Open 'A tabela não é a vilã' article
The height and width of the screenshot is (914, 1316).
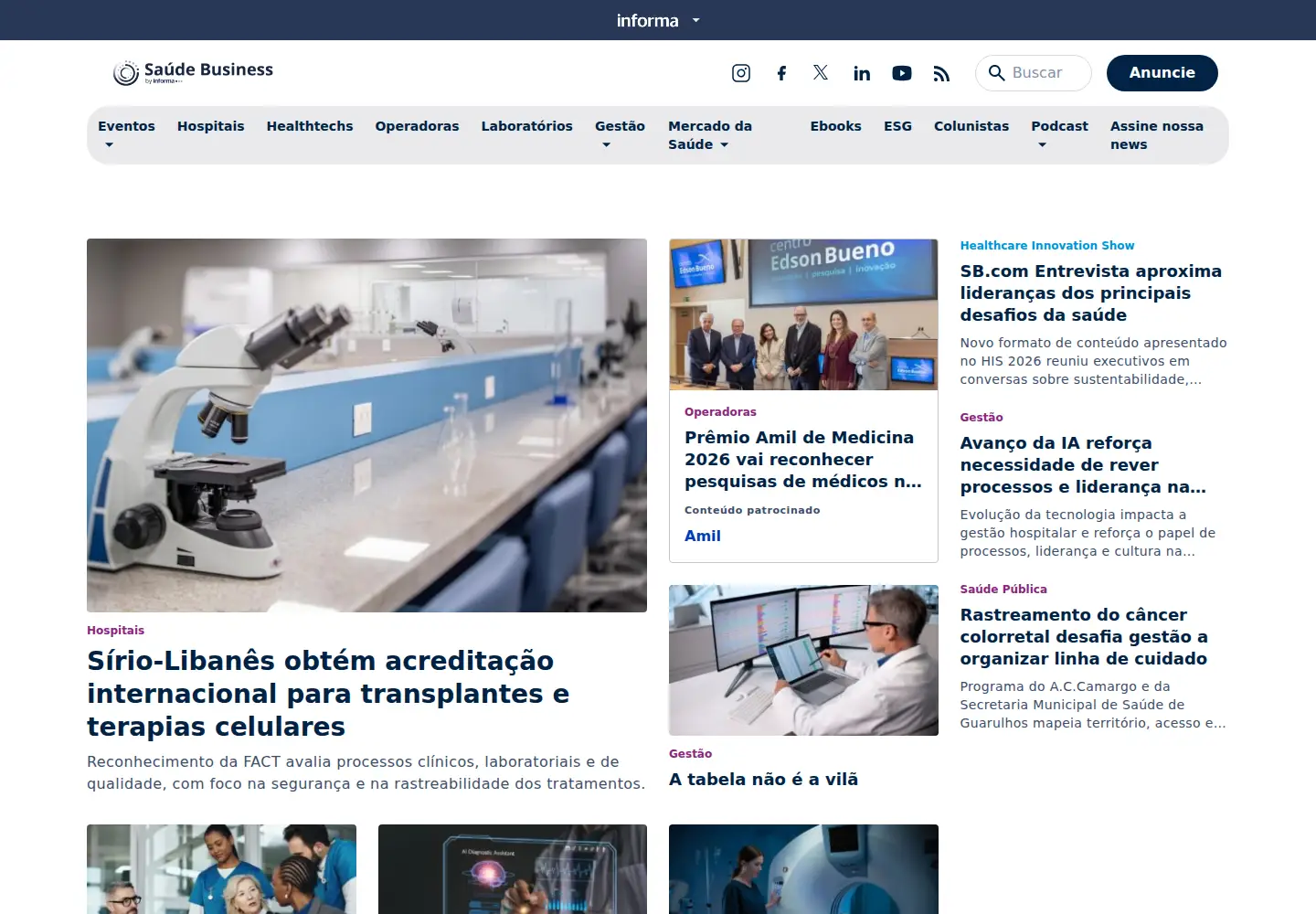[763, 780]
